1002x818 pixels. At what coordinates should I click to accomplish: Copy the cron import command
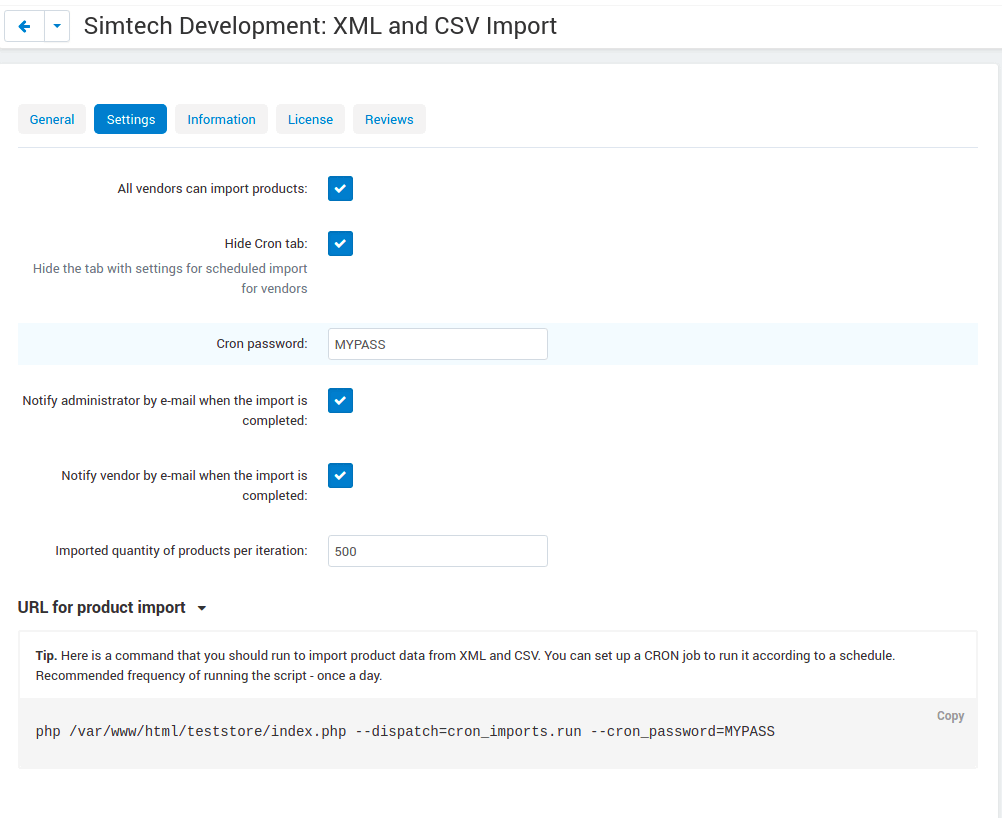pos(949,715)
